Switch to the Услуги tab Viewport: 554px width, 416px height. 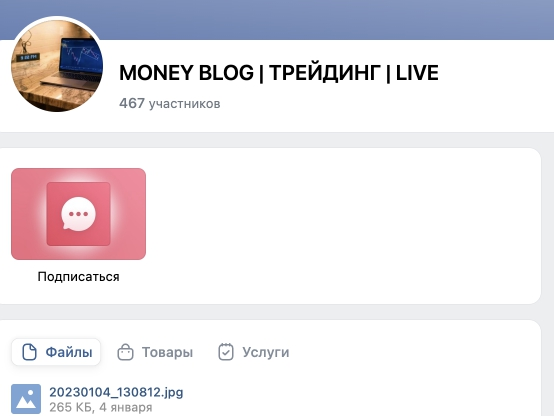click(x=254, y=352)
